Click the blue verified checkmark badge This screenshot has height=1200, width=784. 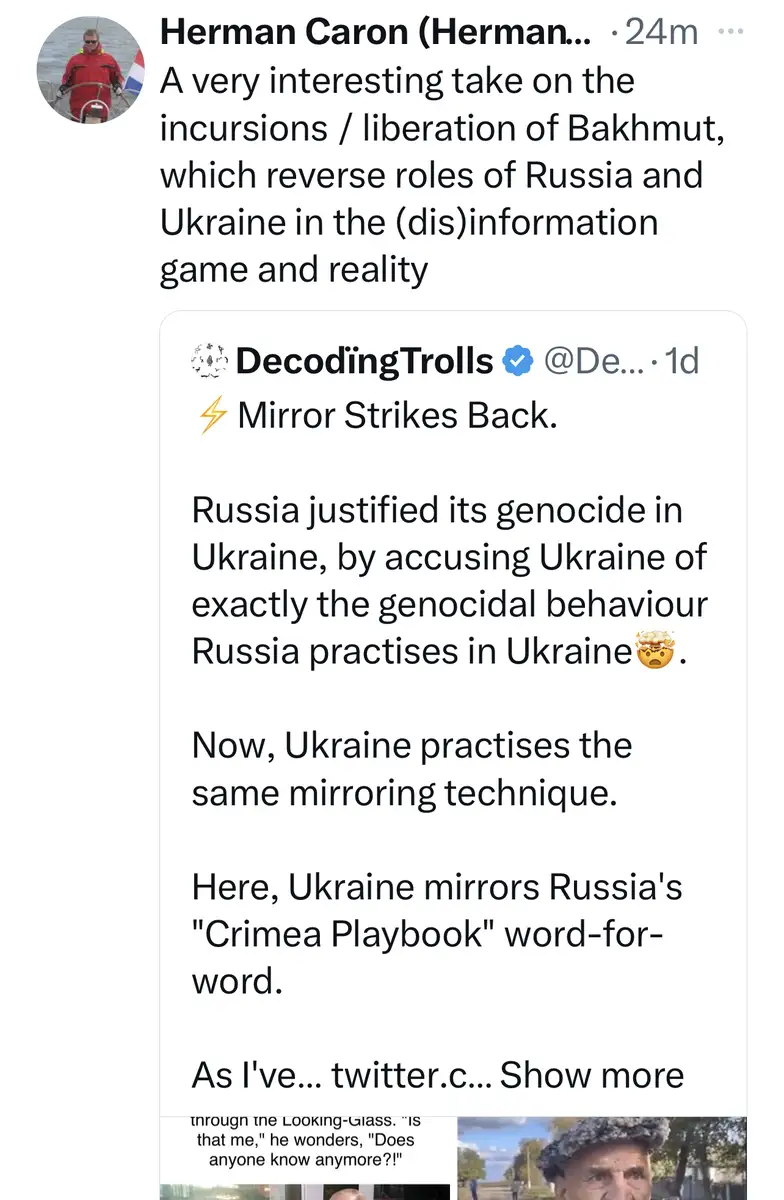[x=516, y=361]
